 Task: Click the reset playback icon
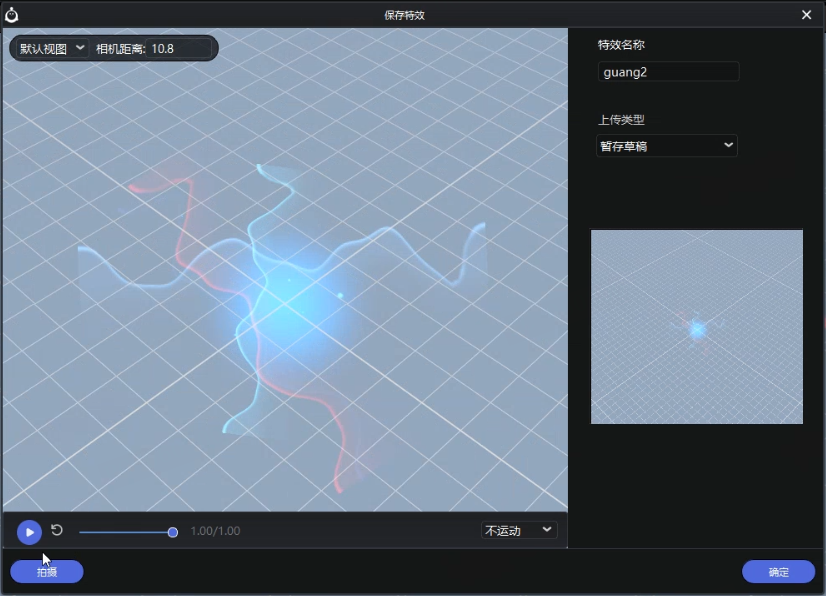click(x=57, y=531)
